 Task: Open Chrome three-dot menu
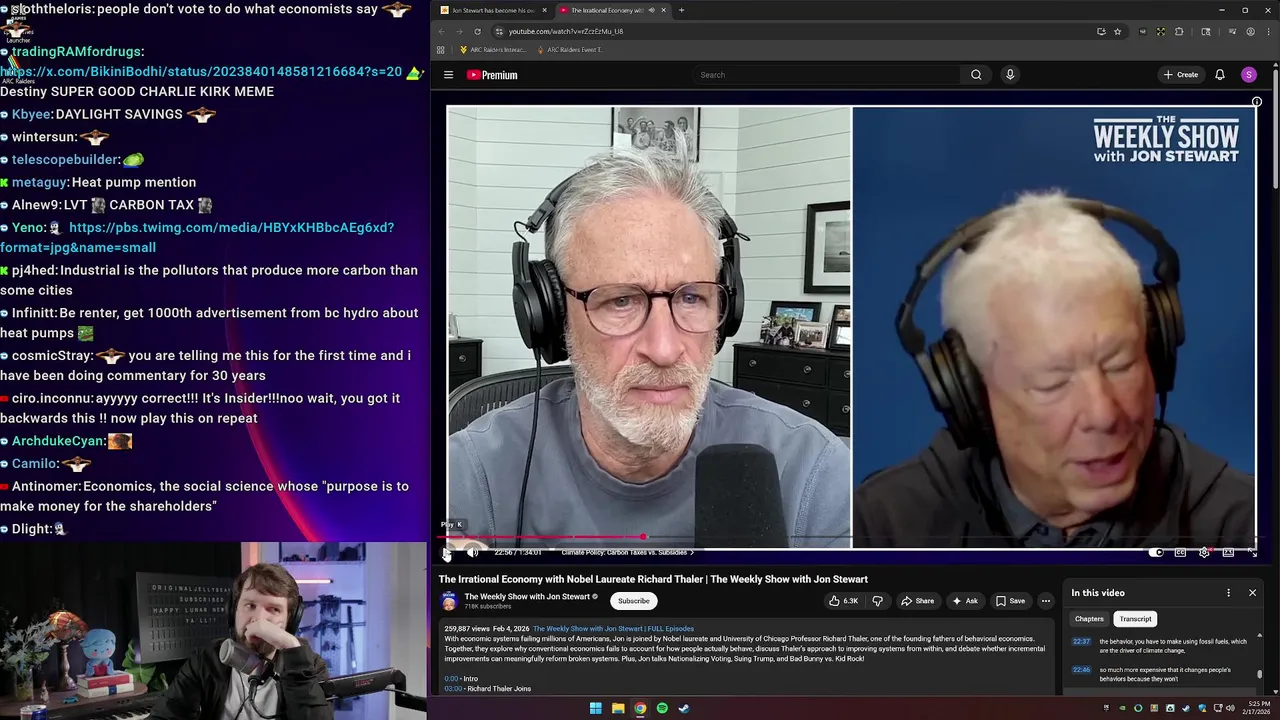pos(1269,31)
